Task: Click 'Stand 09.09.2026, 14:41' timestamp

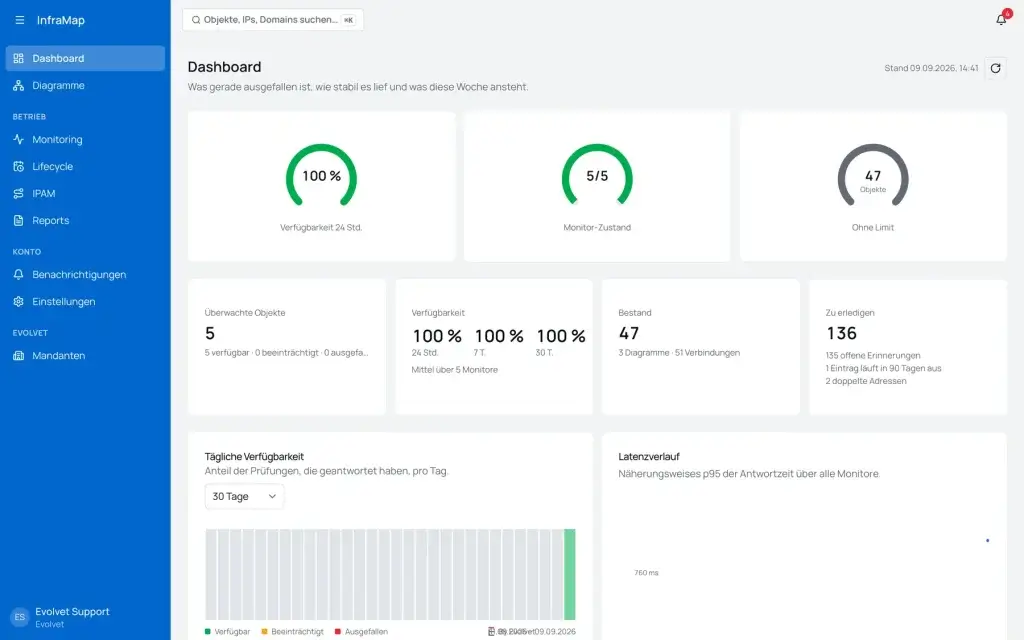Action: pos(931,68)
